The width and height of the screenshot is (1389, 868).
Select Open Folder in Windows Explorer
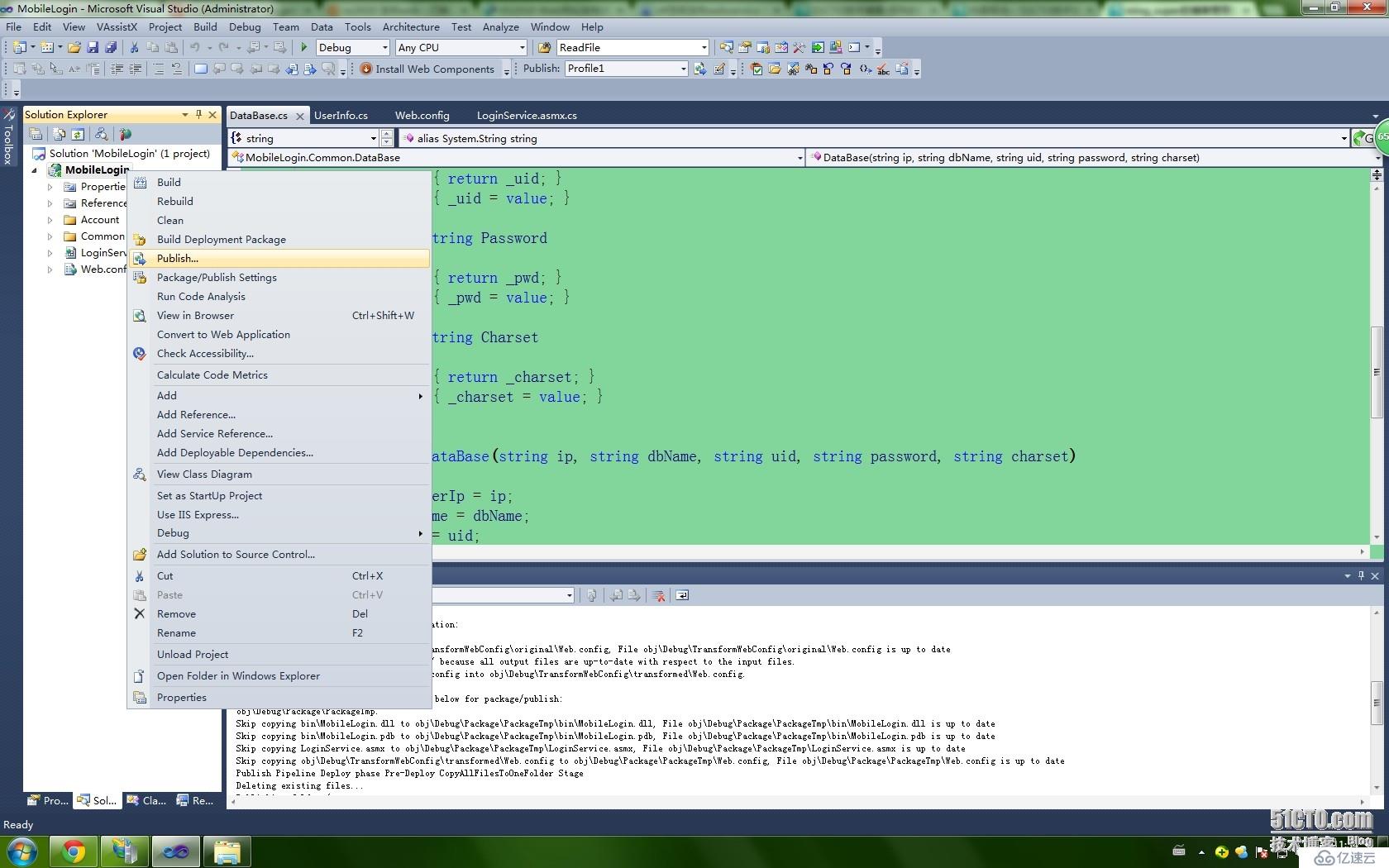point(279,675)
